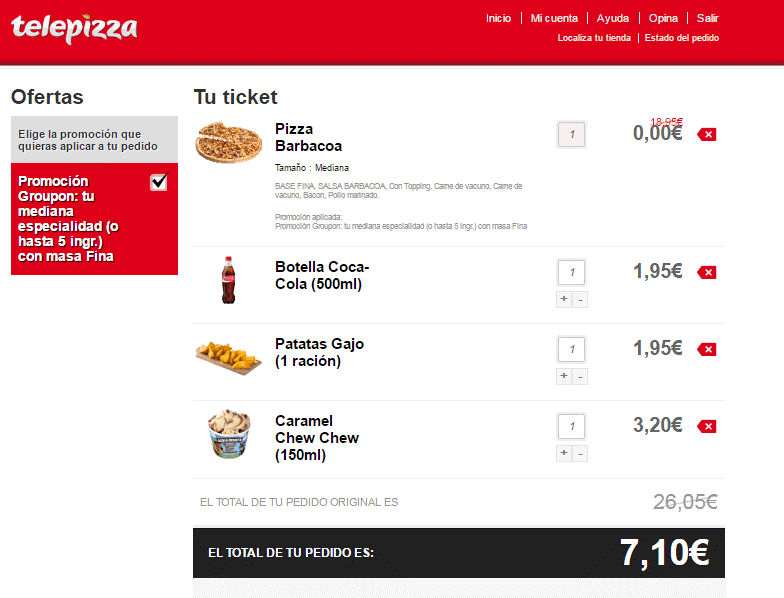Delete Botella Coca-Cola item with red X

tap(706, 272)
